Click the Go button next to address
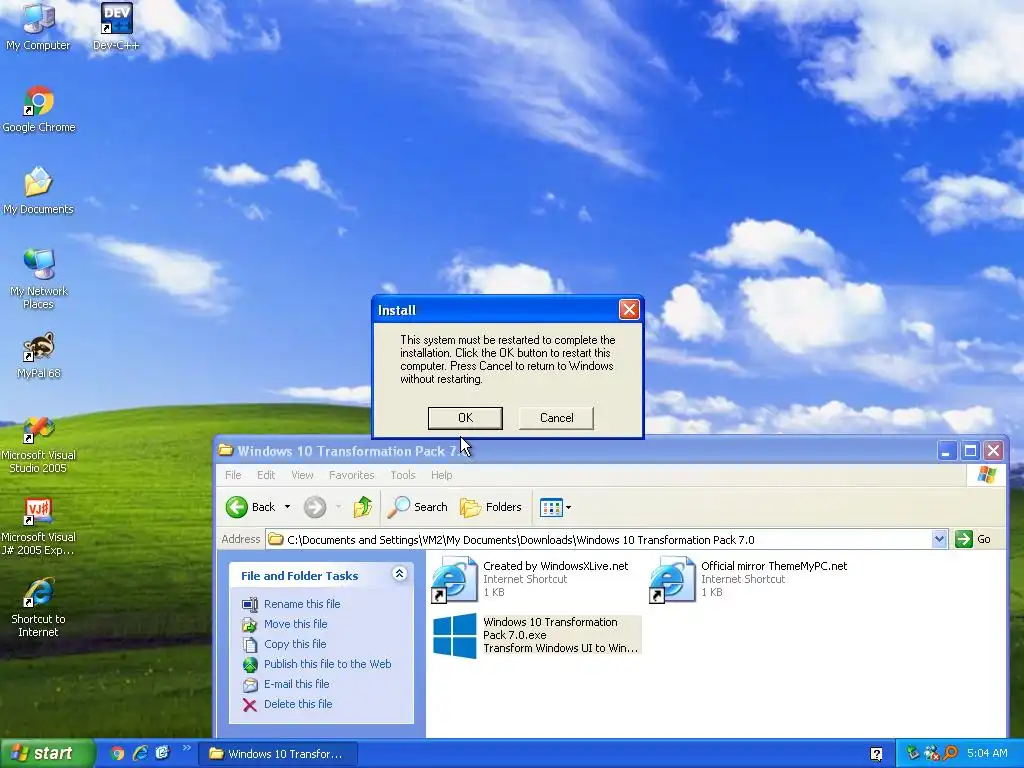Viewport: 1024px width, 768px height. click(x=973, y=539)
